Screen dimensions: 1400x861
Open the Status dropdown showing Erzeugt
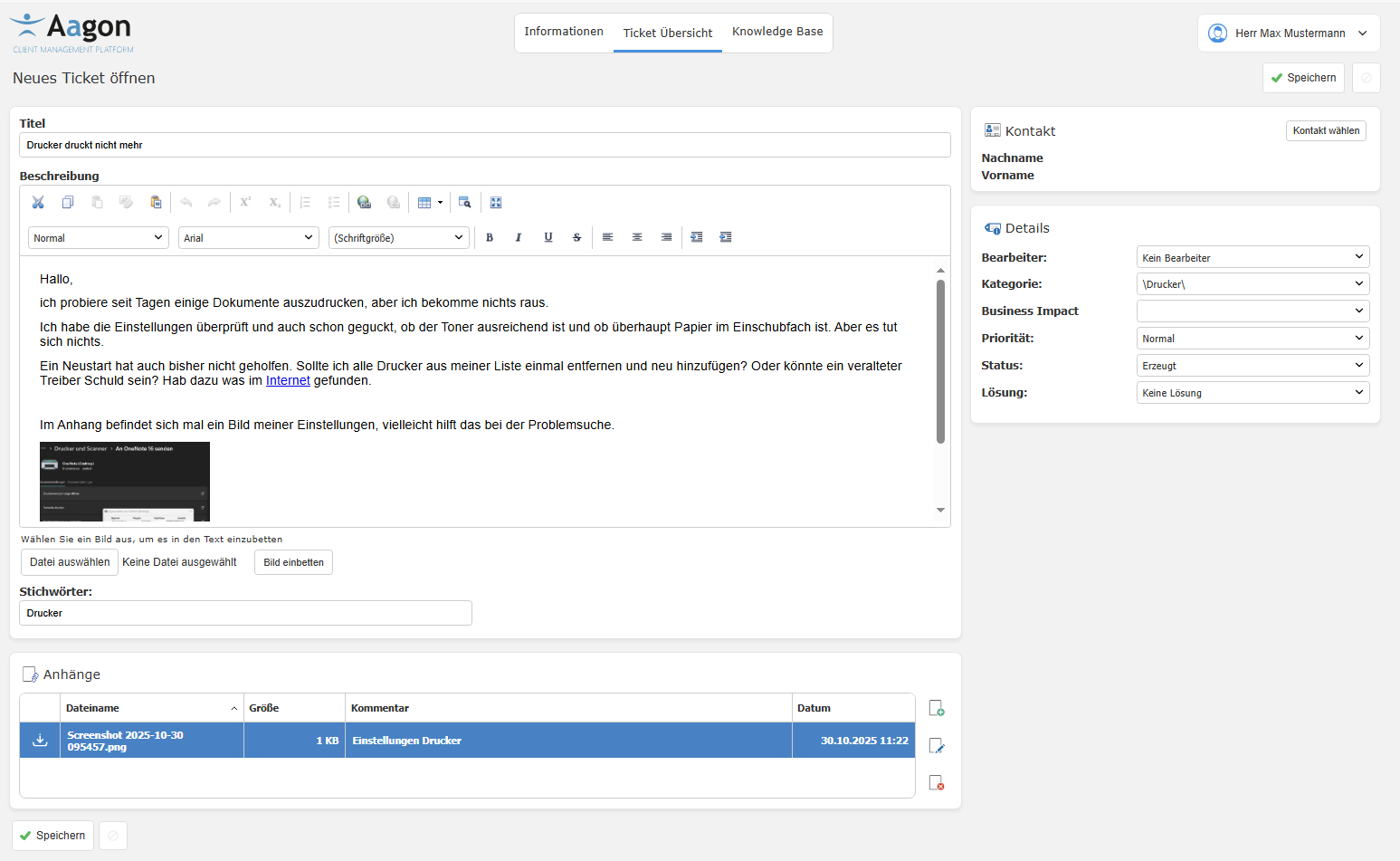click(x=1252, y=365)
